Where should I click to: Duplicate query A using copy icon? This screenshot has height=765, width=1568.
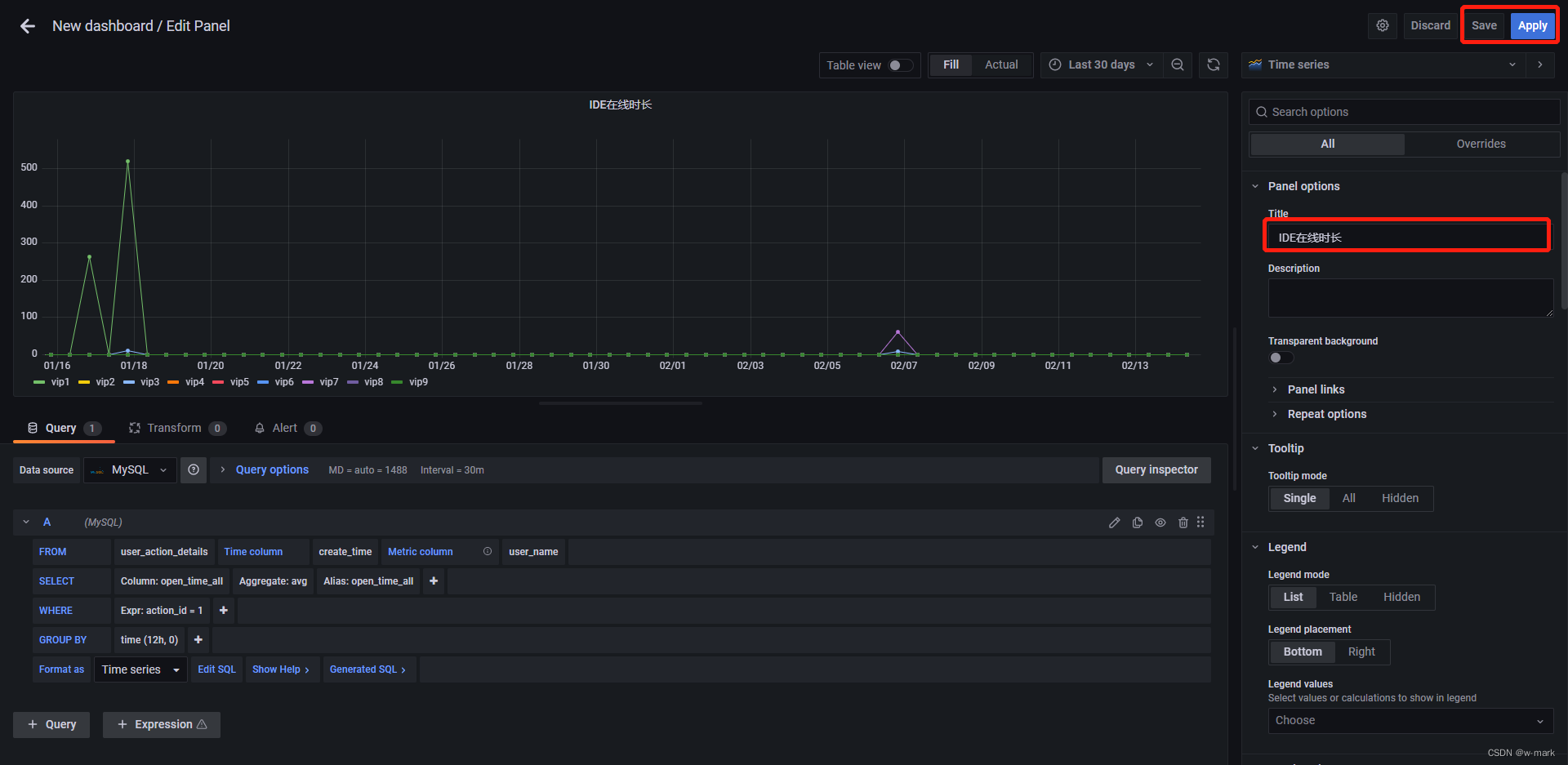pos(1137,522)
